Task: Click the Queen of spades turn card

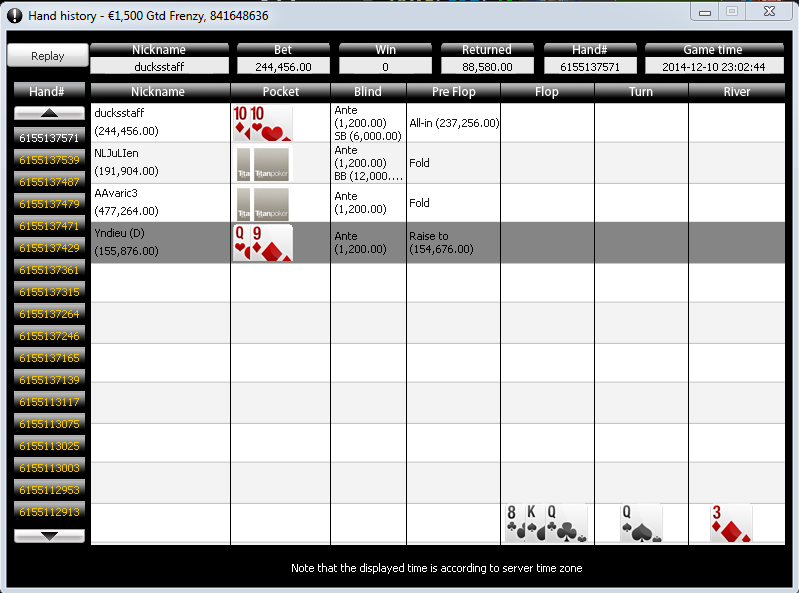Action: pos(641,523)
